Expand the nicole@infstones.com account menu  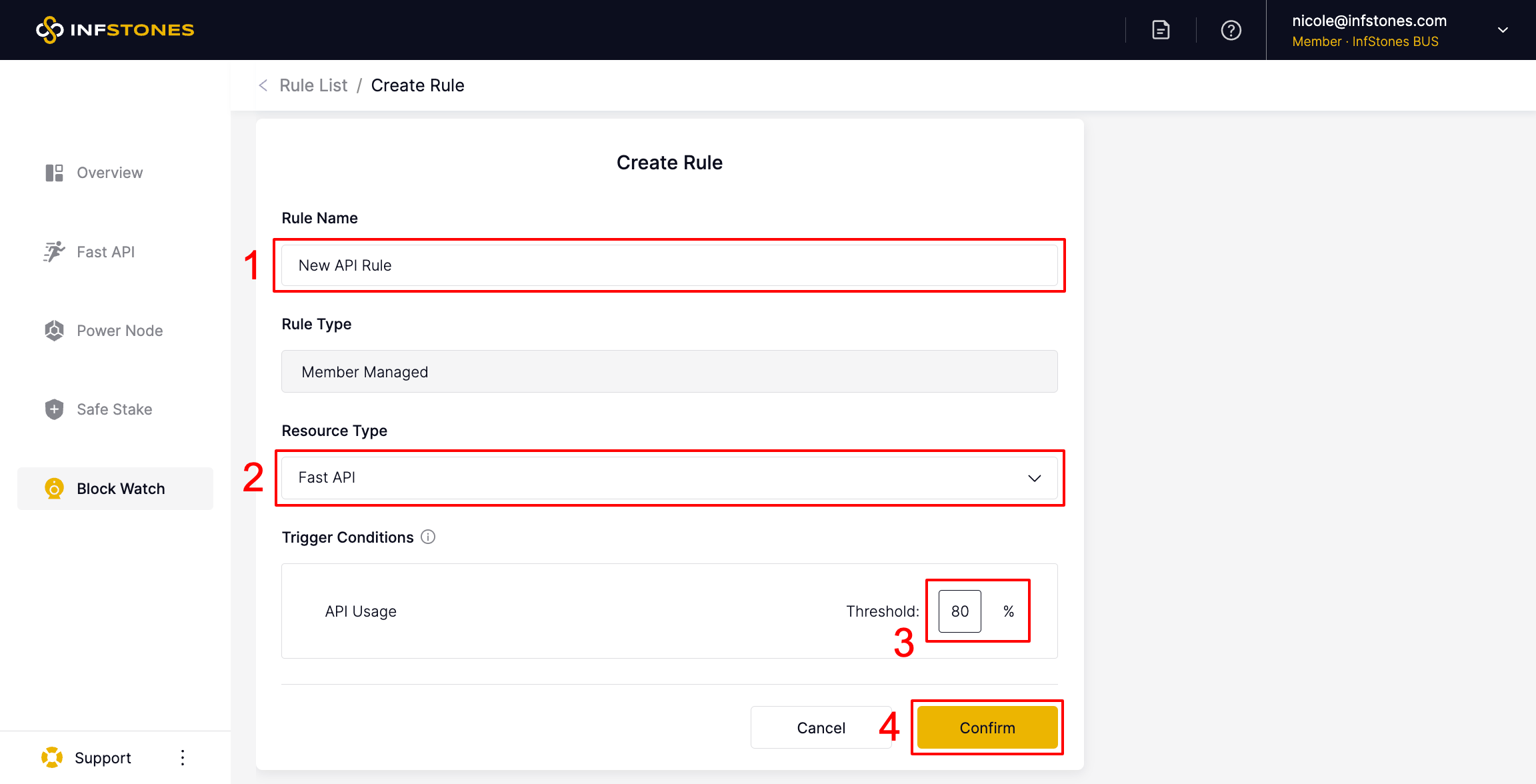click(x=1503, y=30)
